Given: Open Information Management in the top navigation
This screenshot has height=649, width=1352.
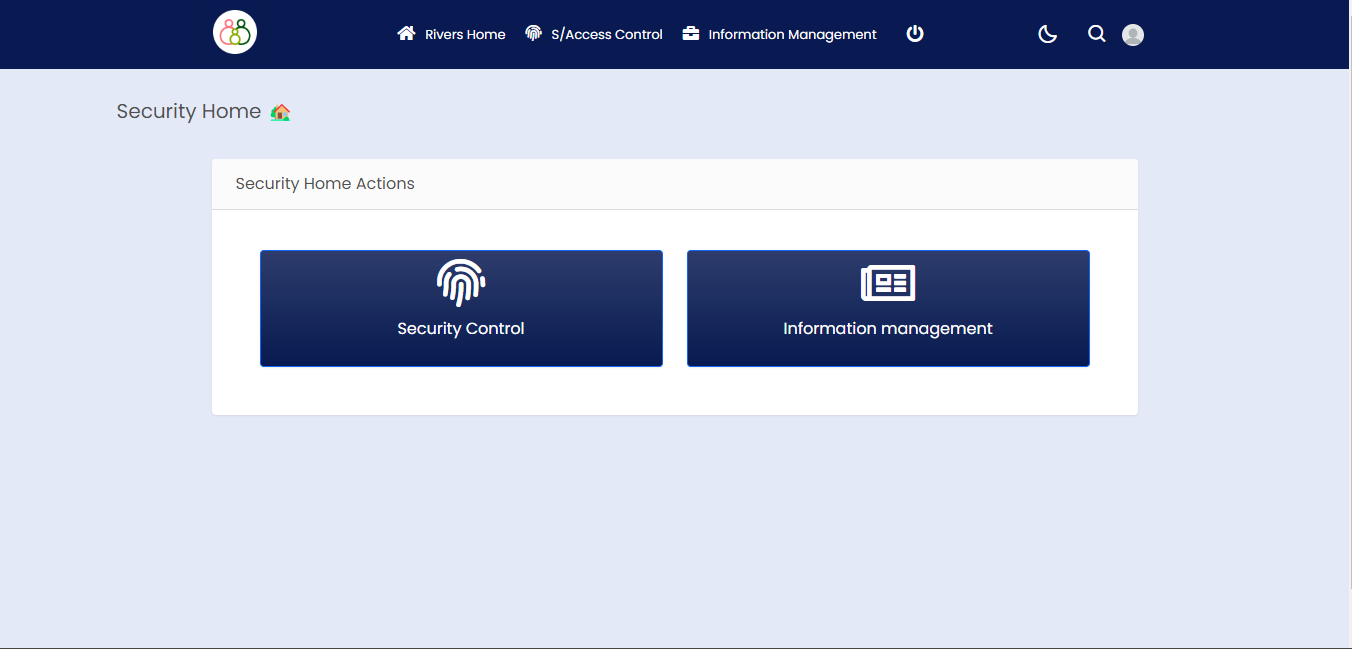Looking at the screenshot, I should pos(792,34).
